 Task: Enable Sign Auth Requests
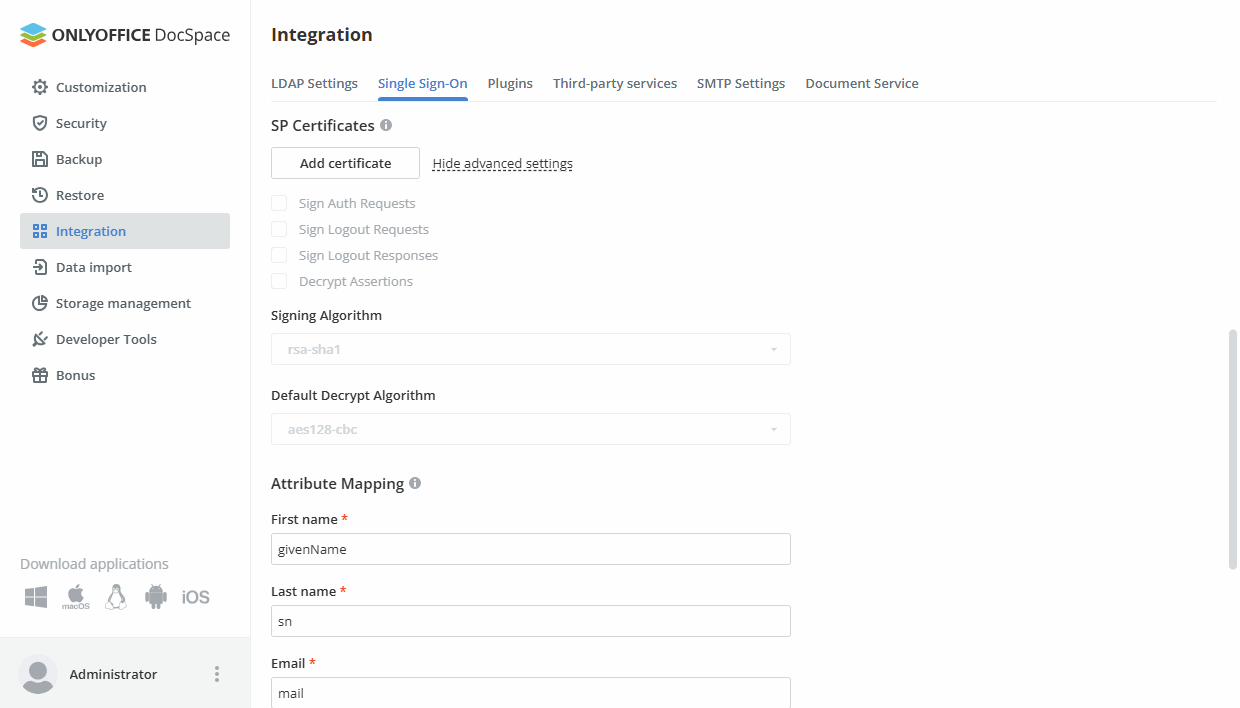coord(279,203)
